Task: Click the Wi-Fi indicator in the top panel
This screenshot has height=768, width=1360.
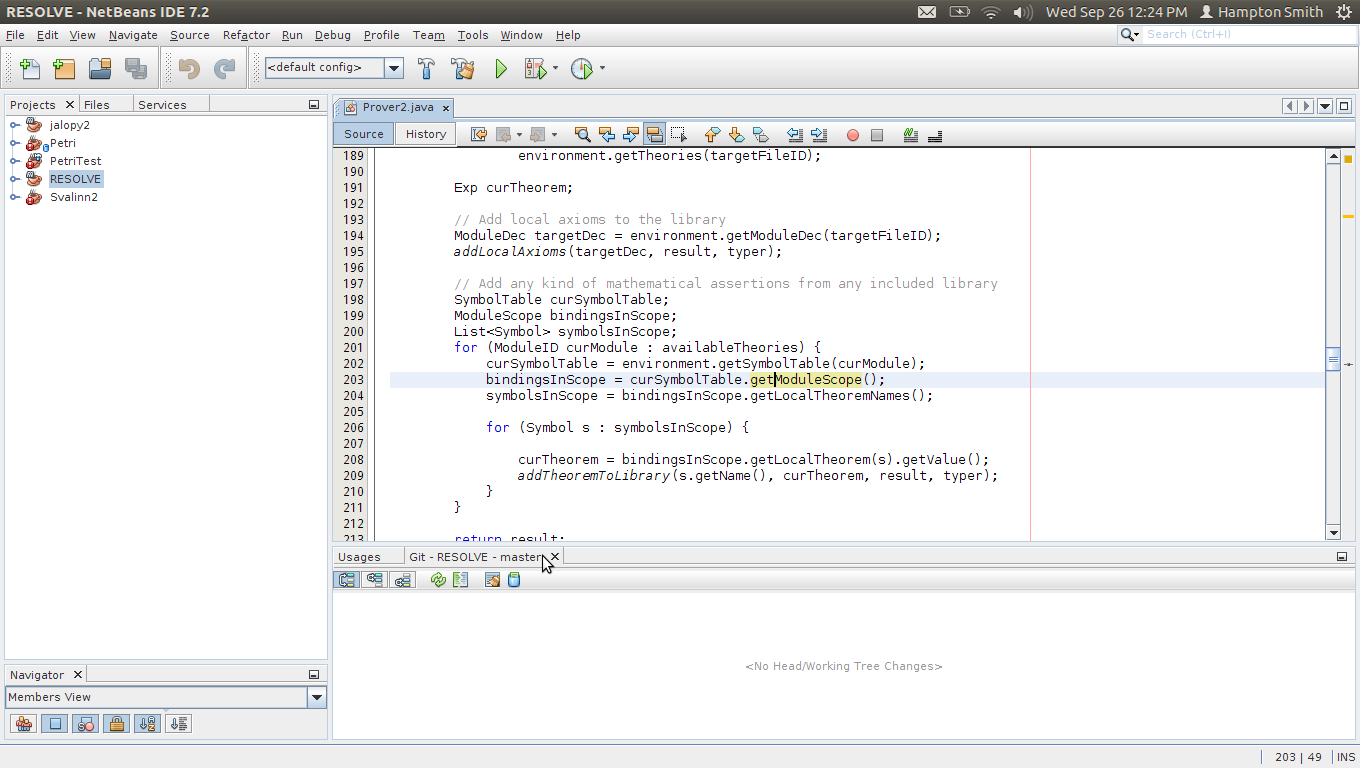Action: pyautogui.click(x=991, y=12)
